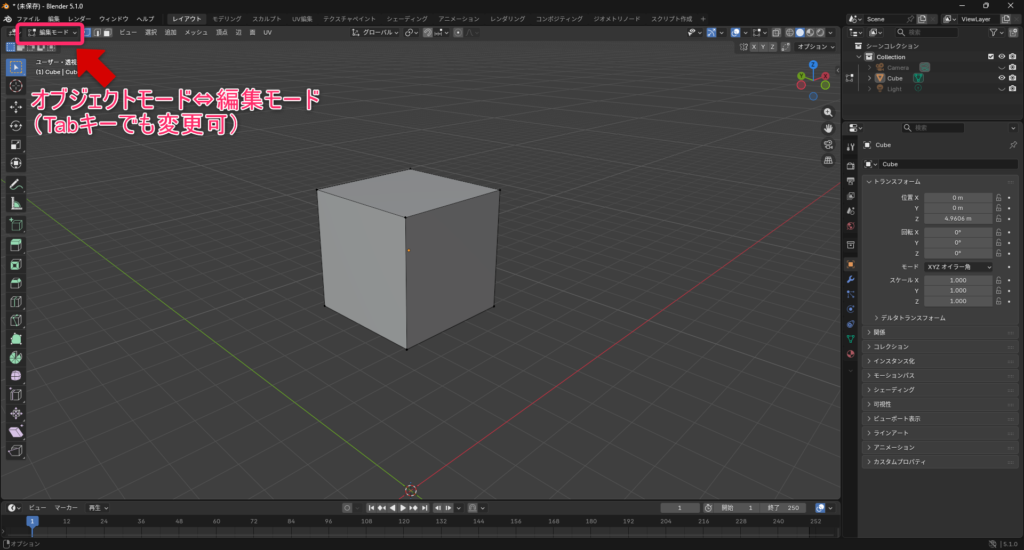Screen dimensions: 1024x550
Task: Open the Mesh menu in viewport header
Action: 195,33
